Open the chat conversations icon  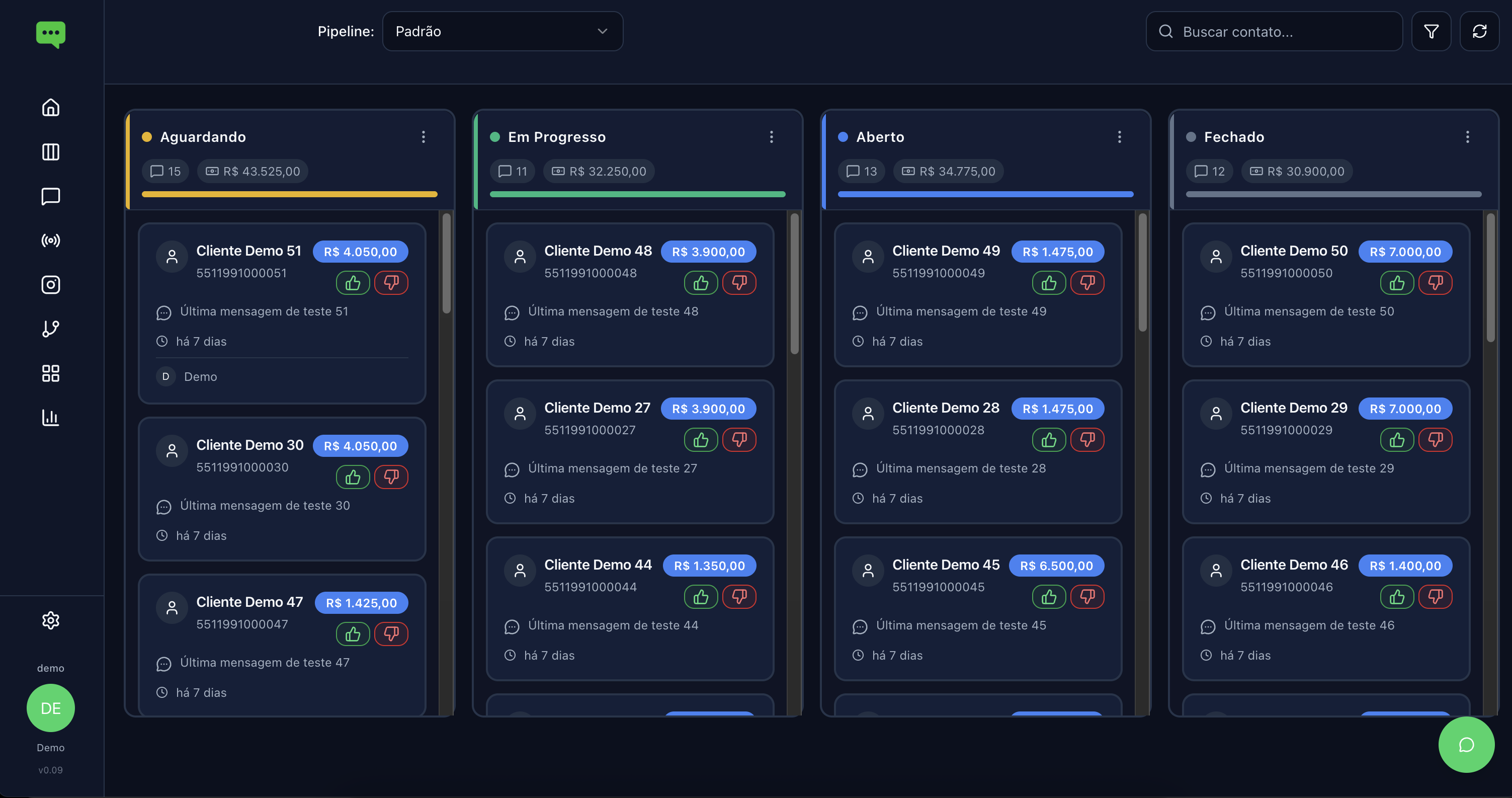[x=50, y=196]
